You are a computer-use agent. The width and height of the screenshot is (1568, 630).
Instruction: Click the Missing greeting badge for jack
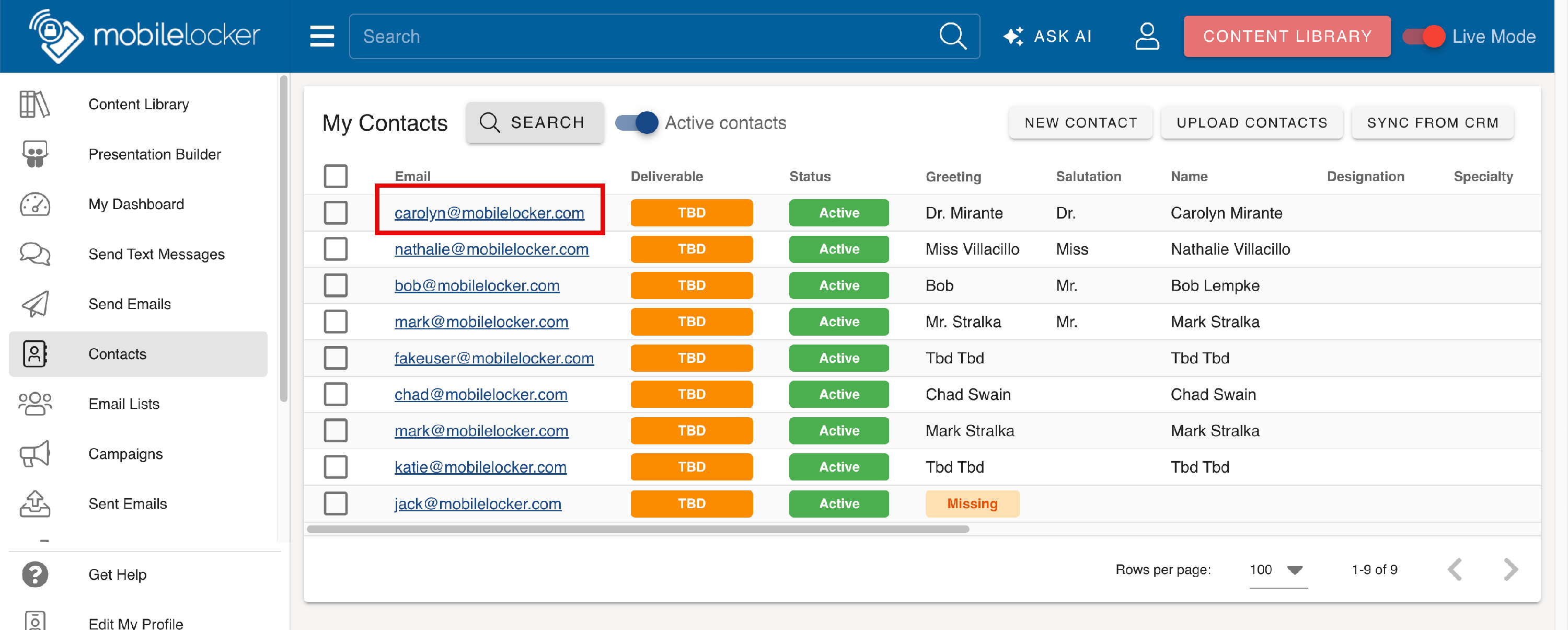[x=972, y=503]
